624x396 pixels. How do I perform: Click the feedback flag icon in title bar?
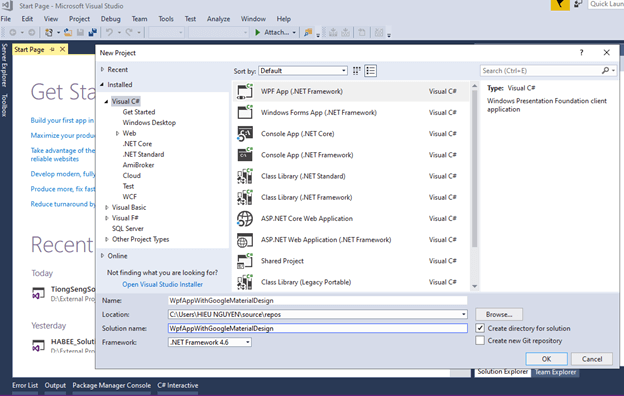coord(560,5)
